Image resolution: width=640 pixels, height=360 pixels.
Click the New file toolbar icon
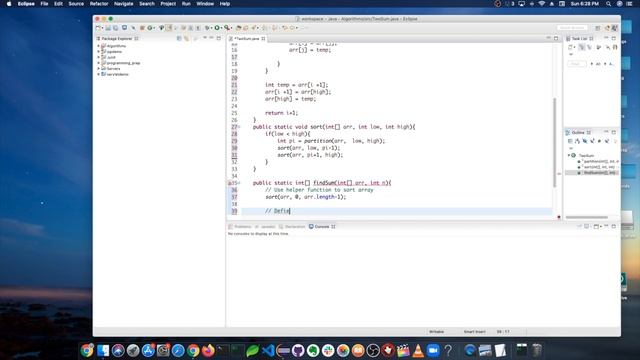tap(98, 28)
